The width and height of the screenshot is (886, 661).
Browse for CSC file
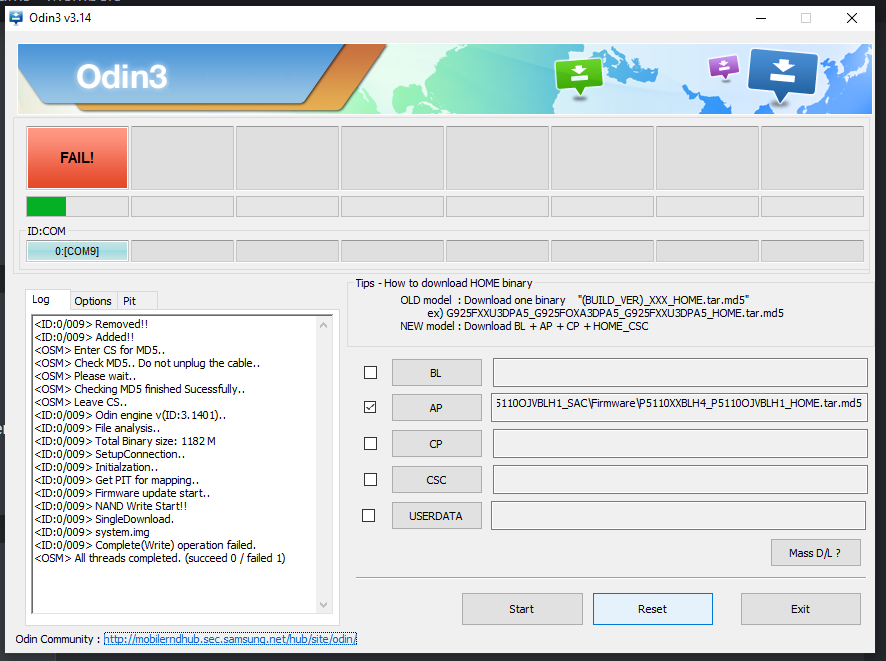[x=437, y=480]
